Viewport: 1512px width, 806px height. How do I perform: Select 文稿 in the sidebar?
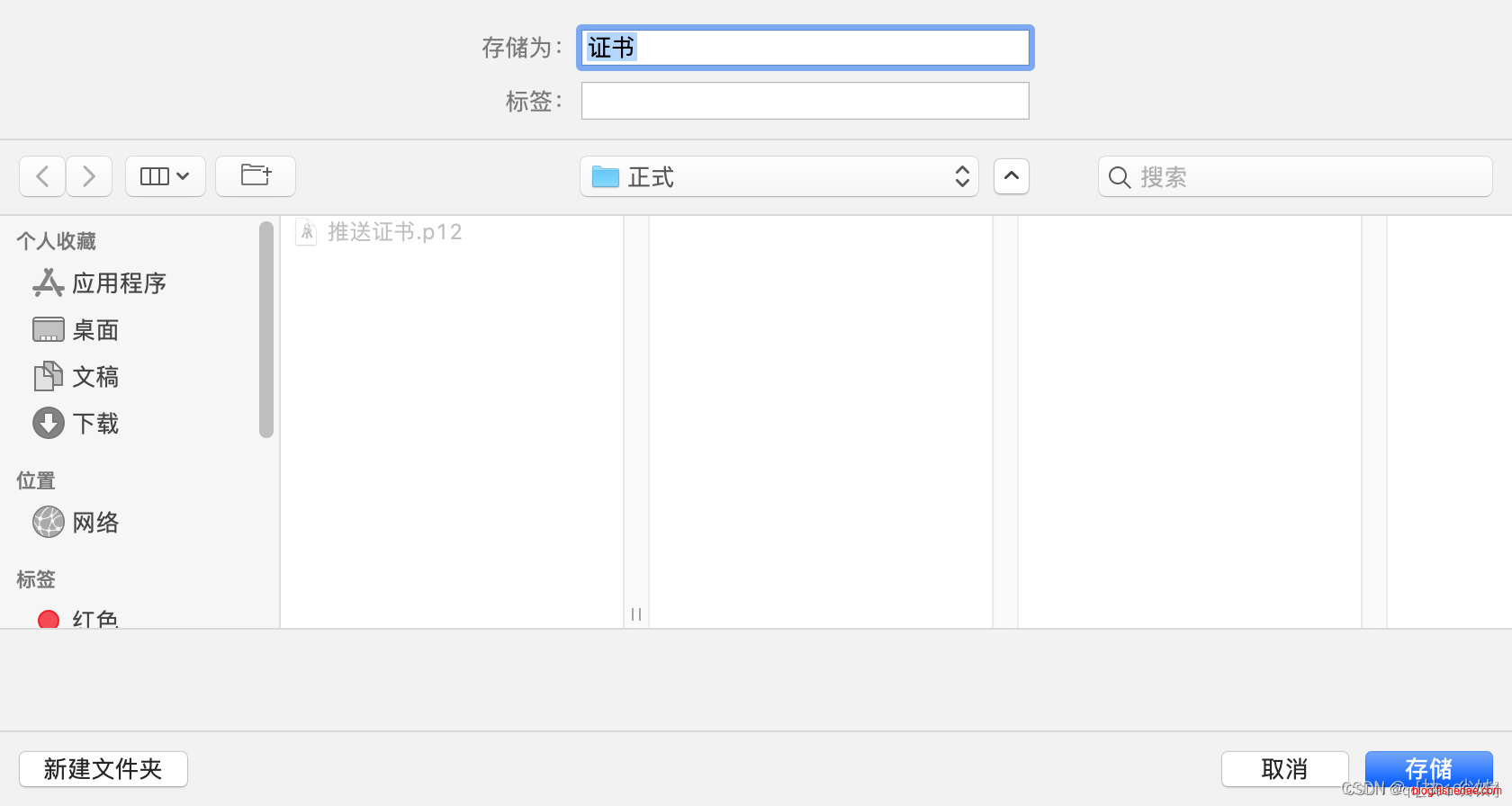[95, 377]
